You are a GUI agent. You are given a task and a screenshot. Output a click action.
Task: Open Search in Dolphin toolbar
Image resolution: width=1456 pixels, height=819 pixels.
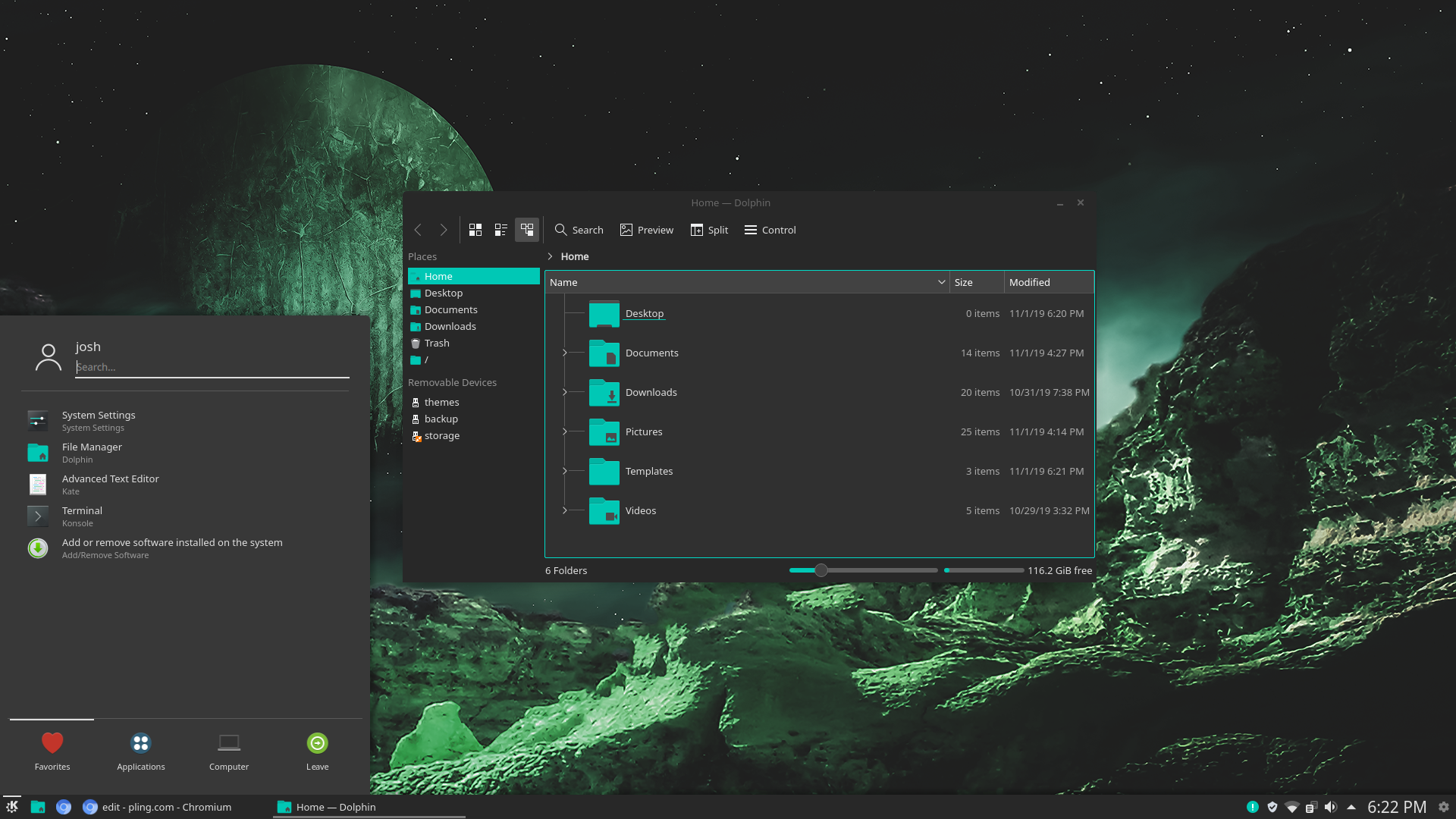tap(579, 230)
